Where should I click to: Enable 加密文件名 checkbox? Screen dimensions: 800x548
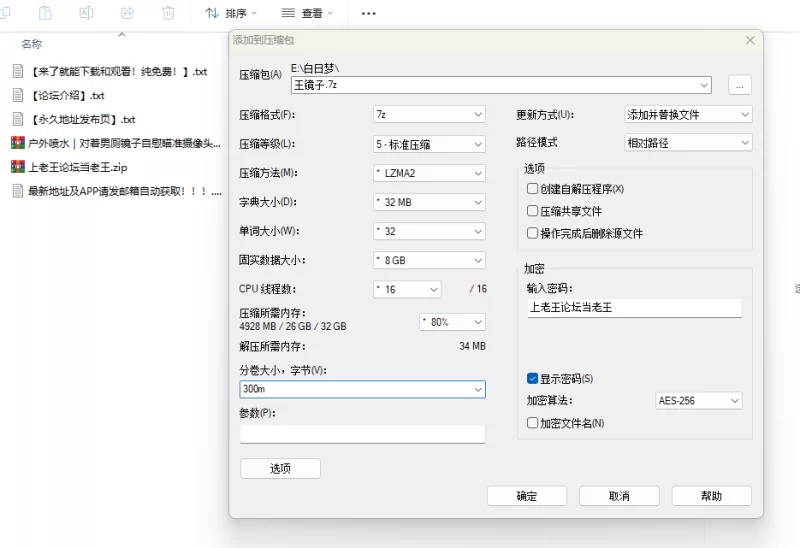coord(533,423)
